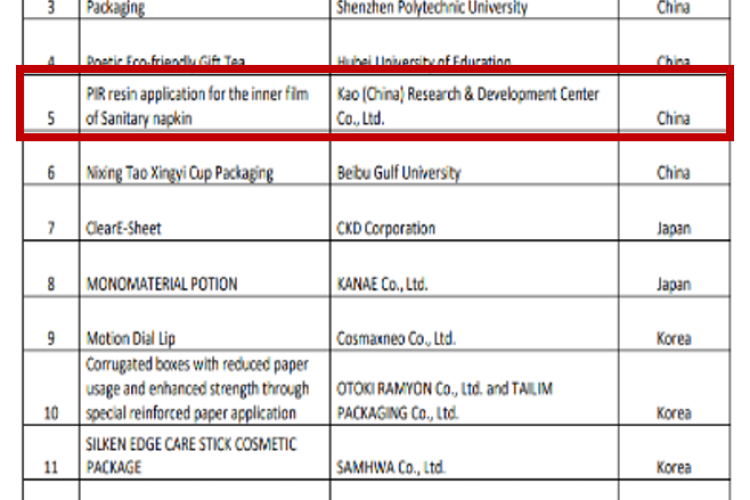Select row number 3 cell
The image size is (750, 500).
51,9
